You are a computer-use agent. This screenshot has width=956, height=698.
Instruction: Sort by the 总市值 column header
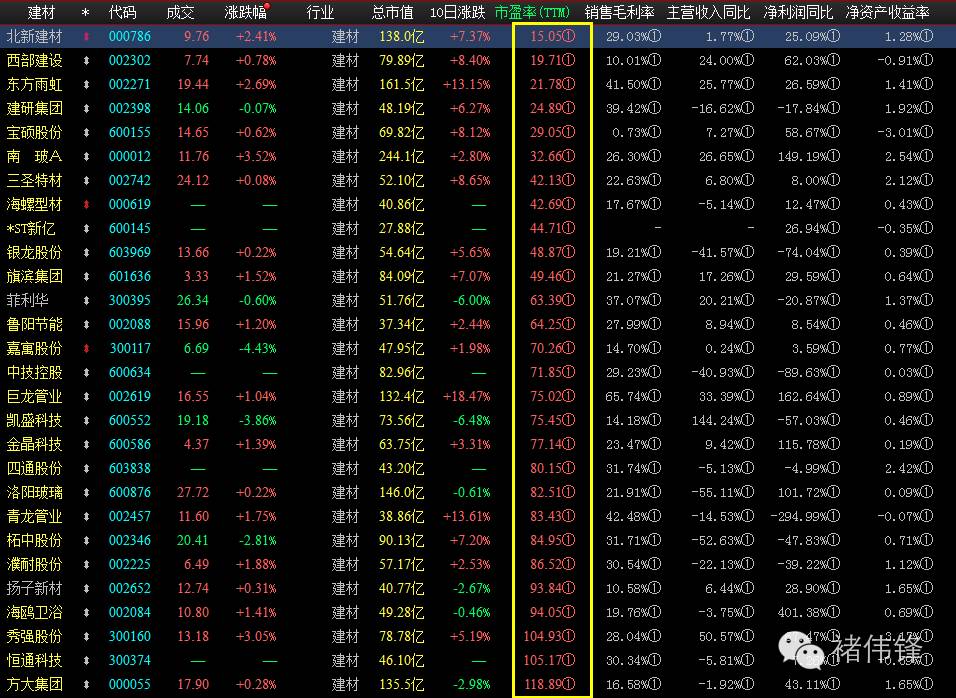tap(393, 12)
